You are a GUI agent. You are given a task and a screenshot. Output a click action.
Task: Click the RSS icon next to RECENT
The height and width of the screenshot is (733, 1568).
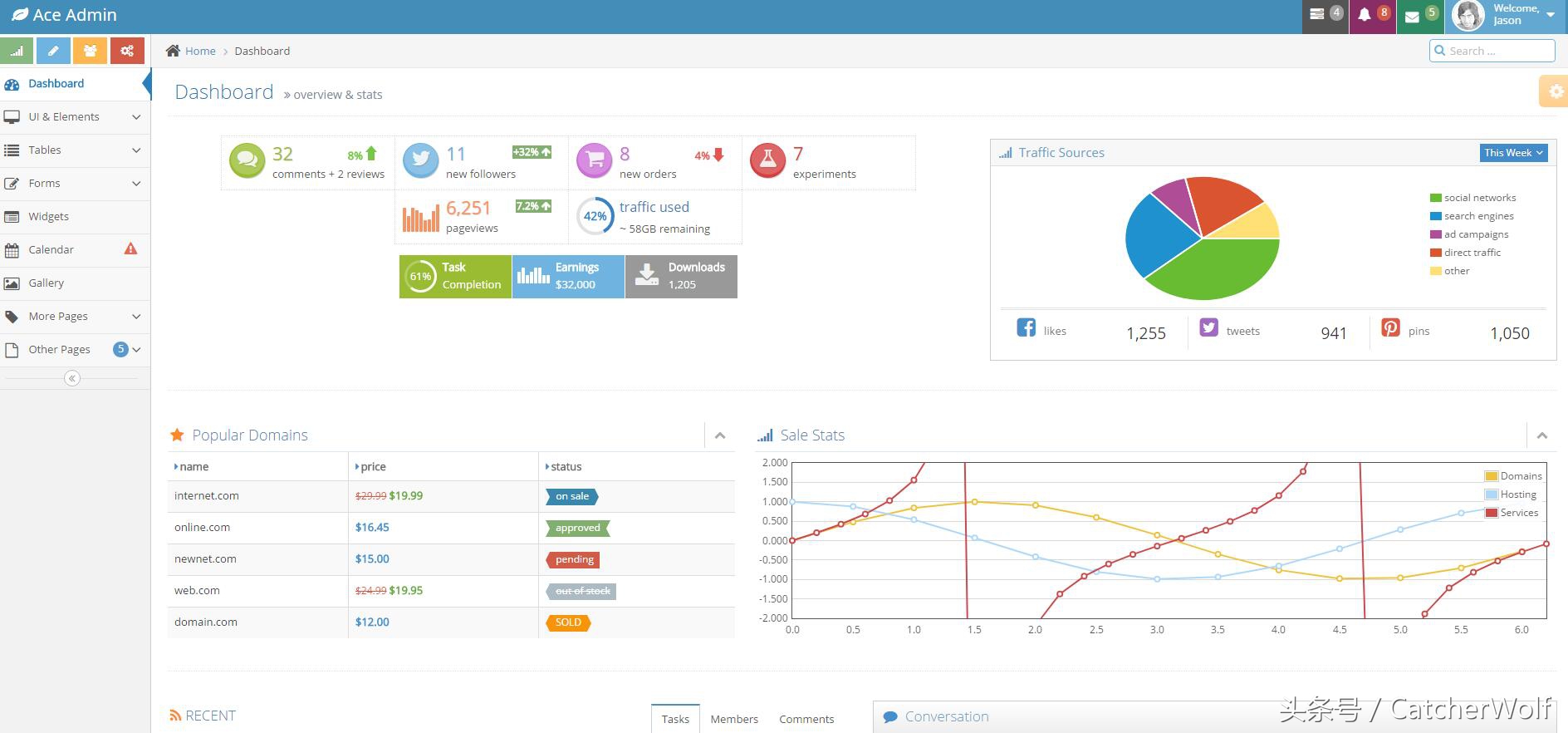[174, 715]
